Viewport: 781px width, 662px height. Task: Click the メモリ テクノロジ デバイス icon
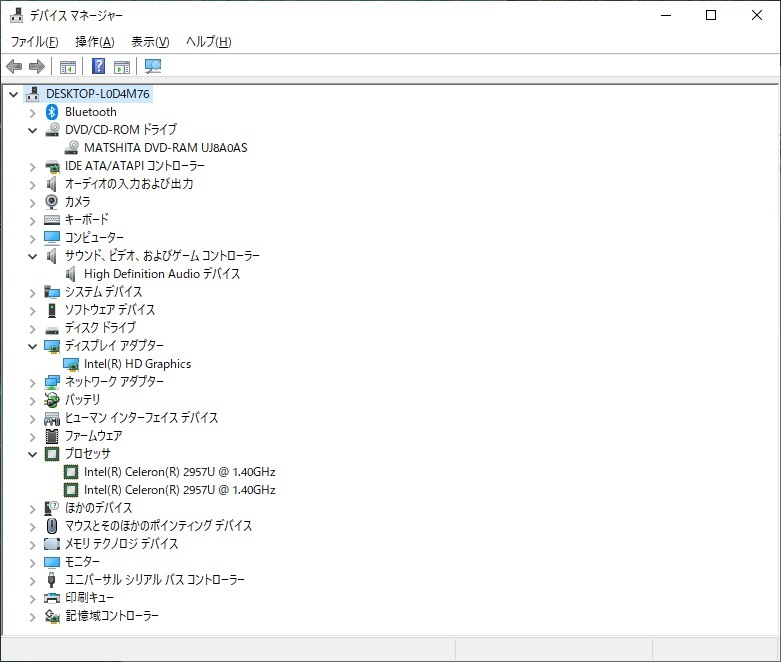point(52,543)
